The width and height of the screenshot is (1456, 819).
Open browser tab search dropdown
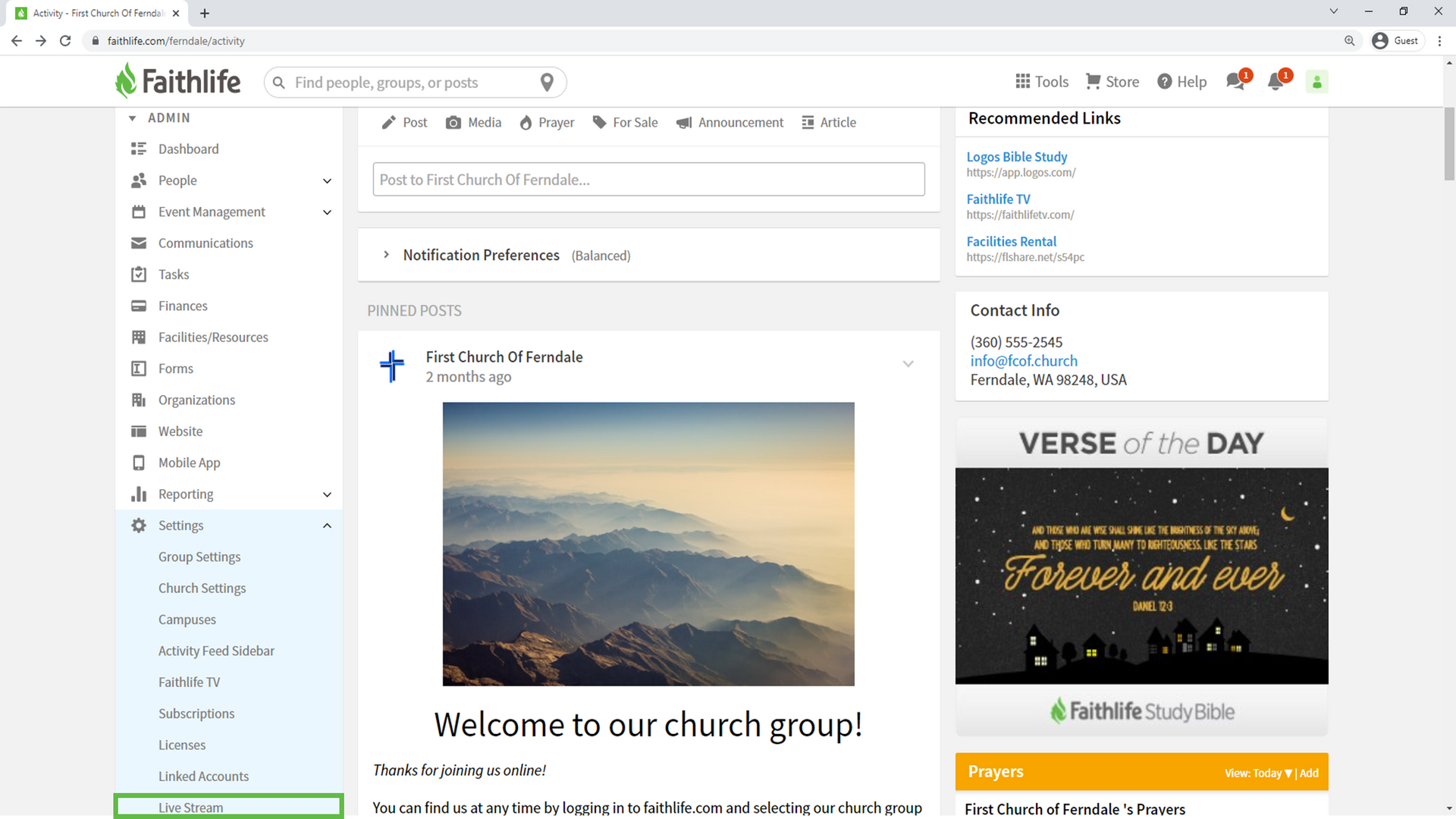click(1334, 11)
